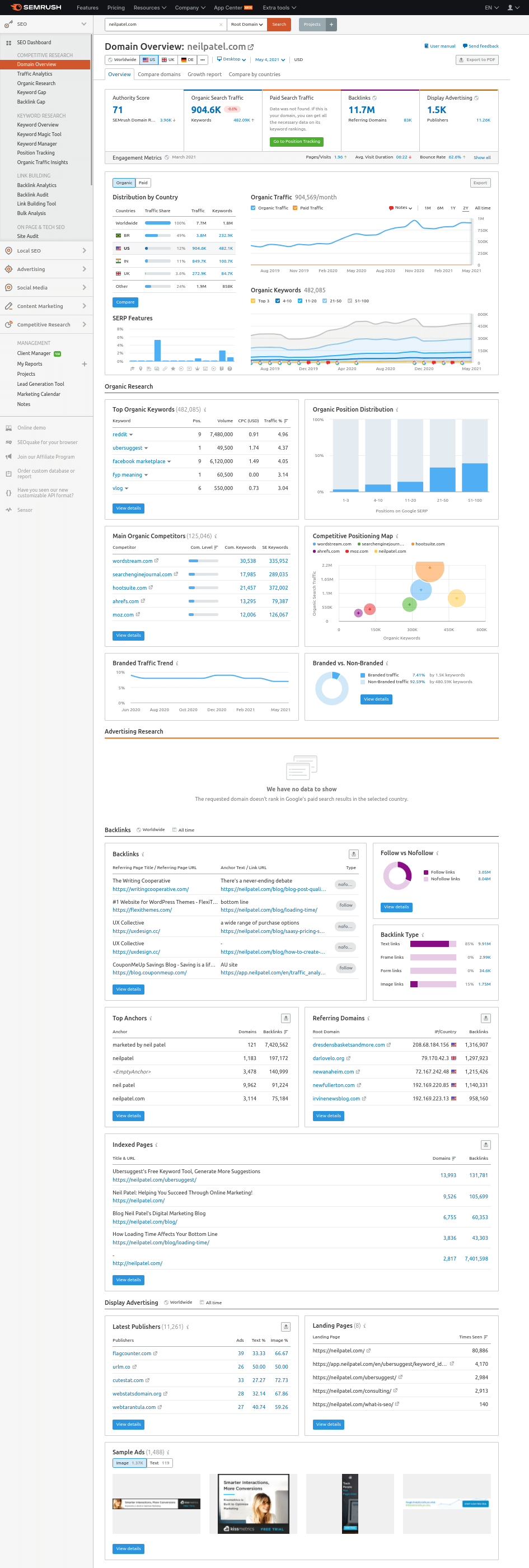Open the searchenginejournal.com competitor link
This screenshot has width=529, height=1568.
(x=142, y=574)
